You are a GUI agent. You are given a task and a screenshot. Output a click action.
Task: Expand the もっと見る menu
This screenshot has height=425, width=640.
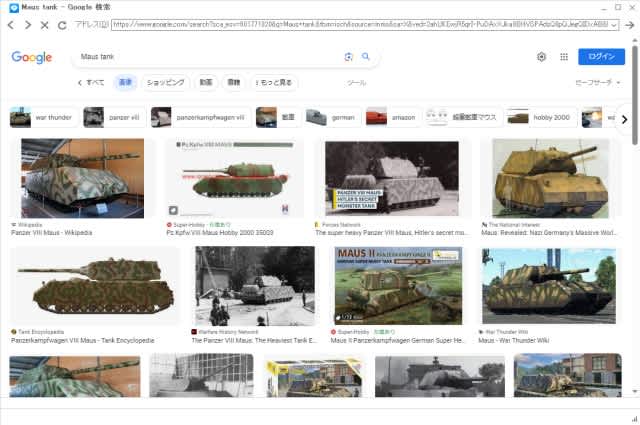coord(274,82)
